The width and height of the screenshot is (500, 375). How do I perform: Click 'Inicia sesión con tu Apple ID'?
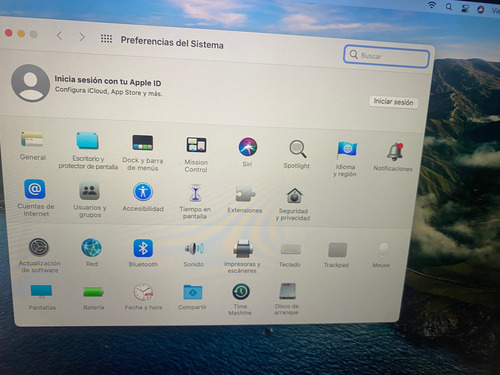pyautogui.click(x=108, y=81)
